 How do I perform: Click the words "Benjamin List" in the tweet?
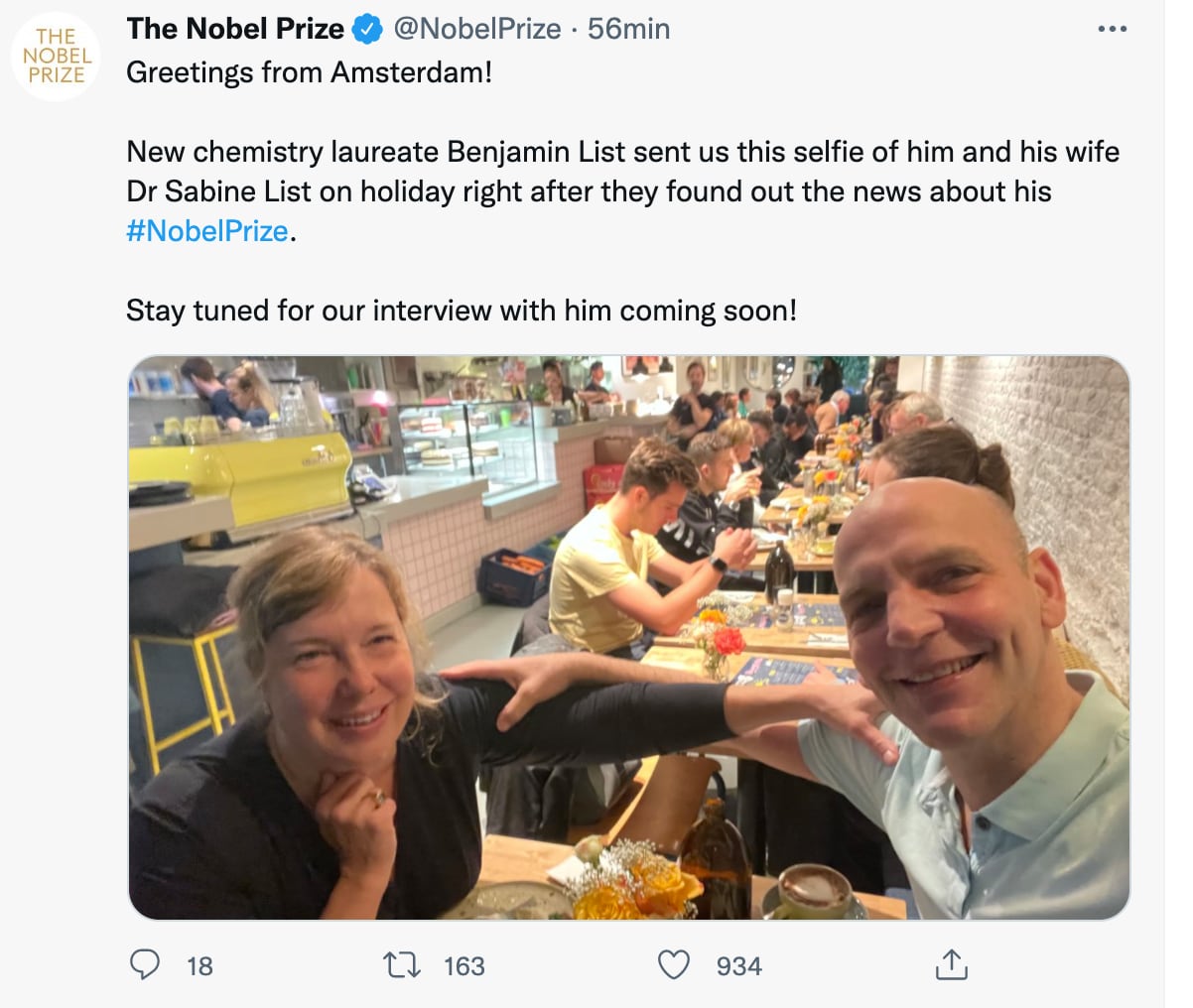coord(536,152)
